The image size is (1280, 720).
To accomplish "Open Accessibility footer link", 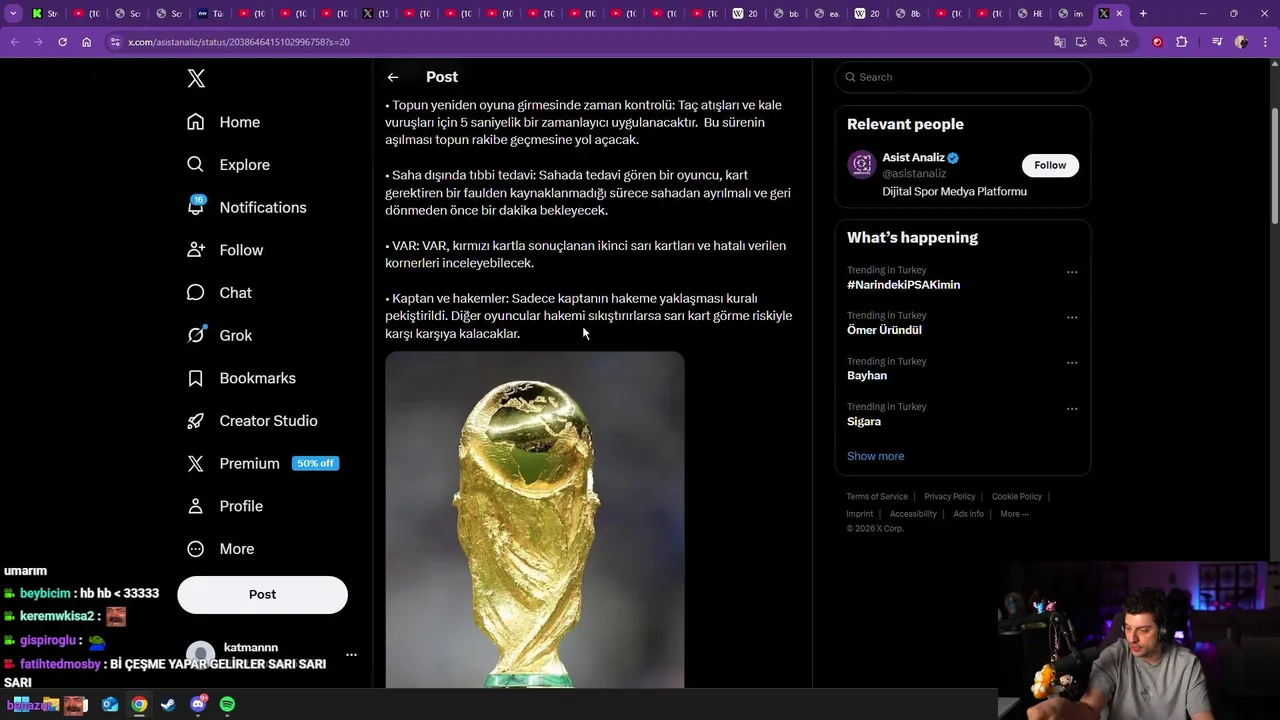I will (913, 514).
